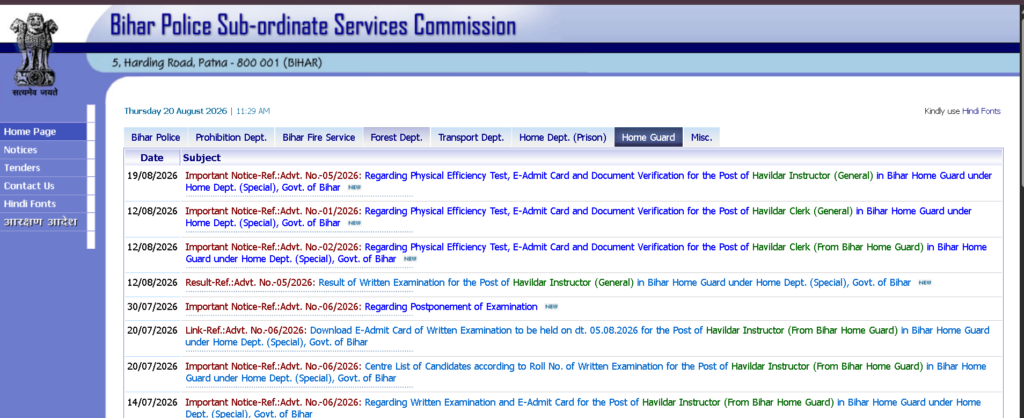The height and width of the screenshot is (418, 1024).
Task: Select the Home Dept. (Prison) tab
Action: pyautogui.click(x=562, y=137)
